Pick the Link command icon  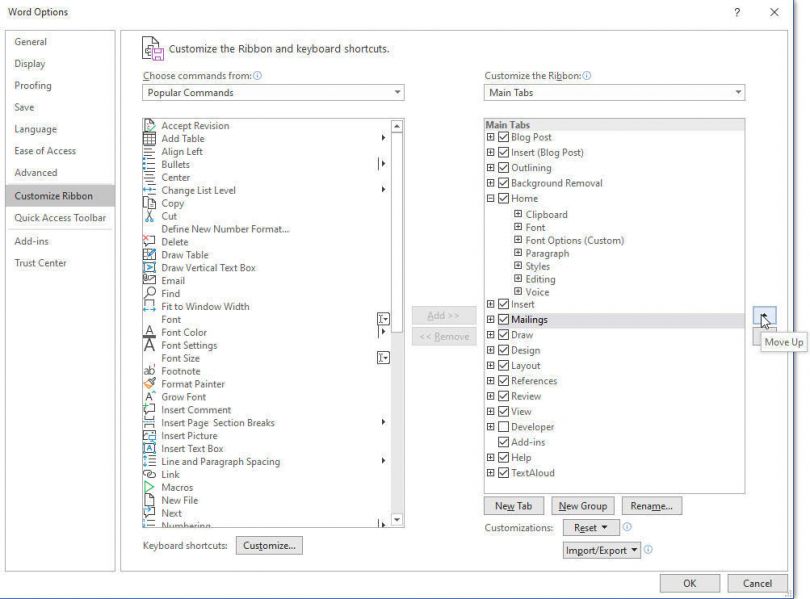point(148,474)
